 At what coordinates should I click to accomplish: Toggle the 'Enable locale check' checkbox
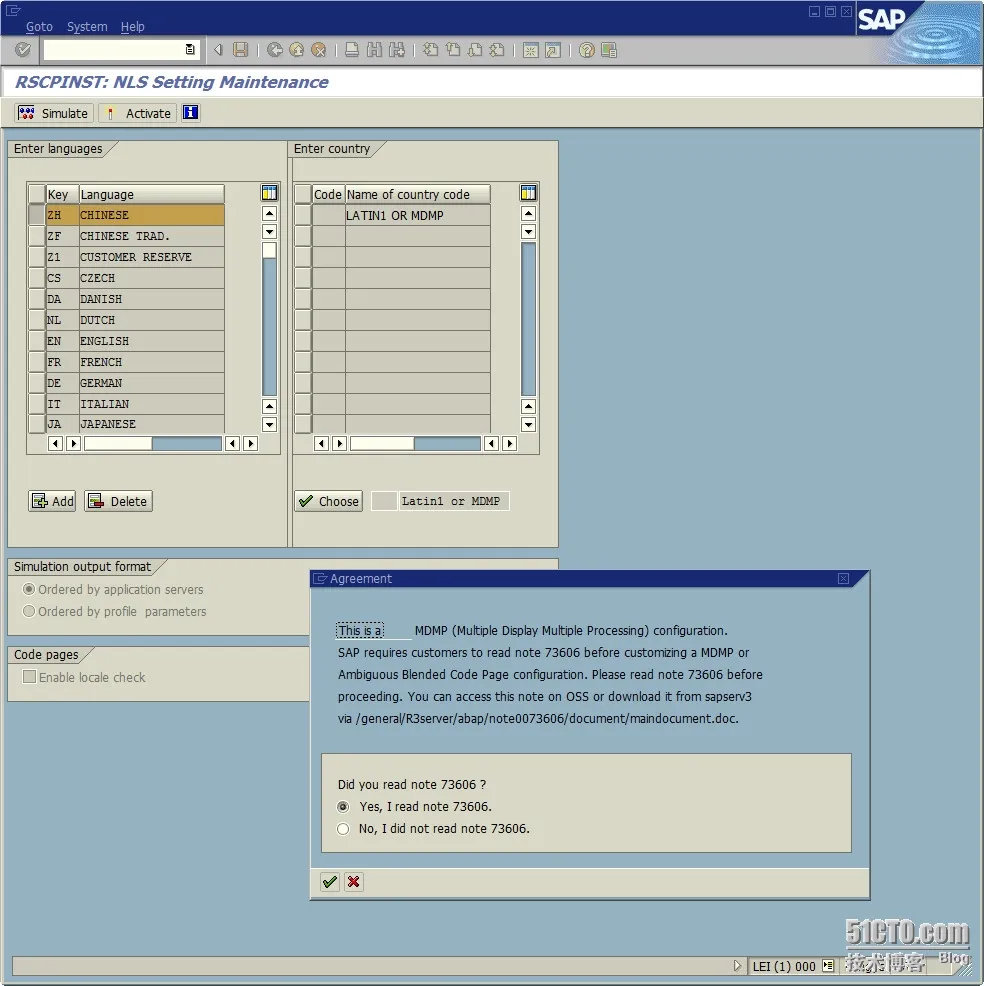point(29,677)
